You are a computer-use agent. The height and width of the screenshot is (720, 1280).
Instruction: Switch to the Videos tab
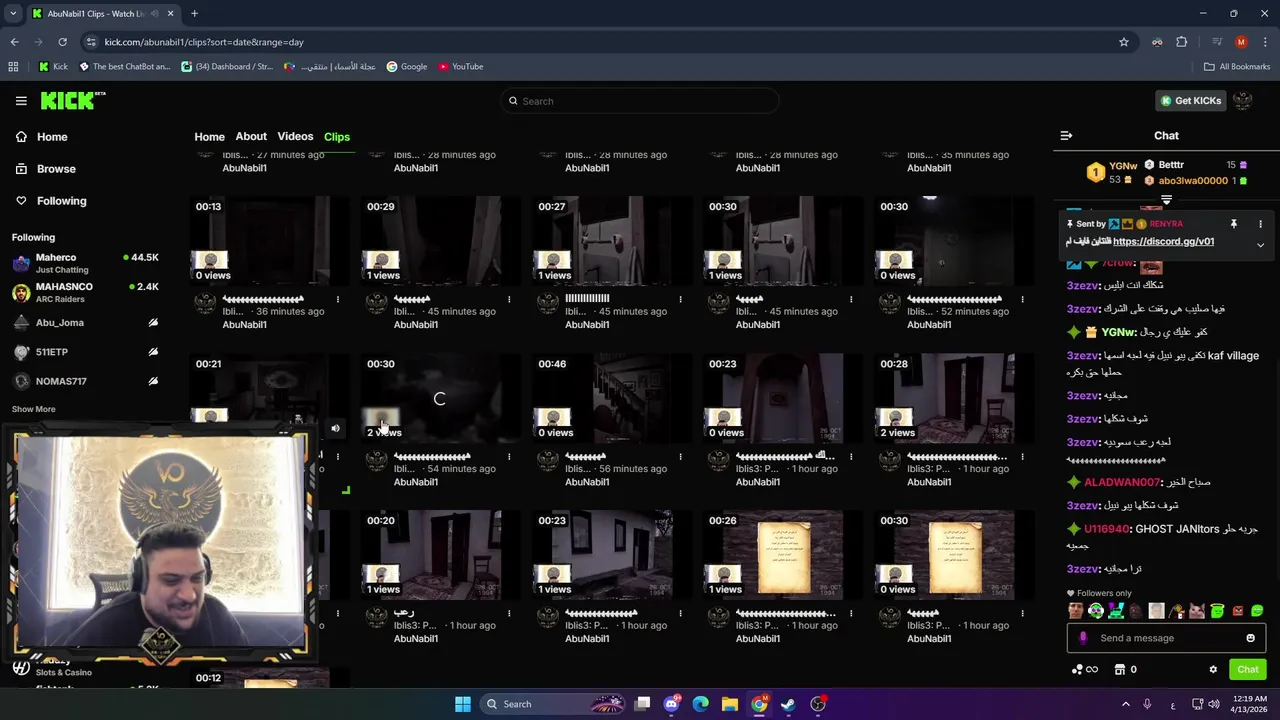[295, 137]
